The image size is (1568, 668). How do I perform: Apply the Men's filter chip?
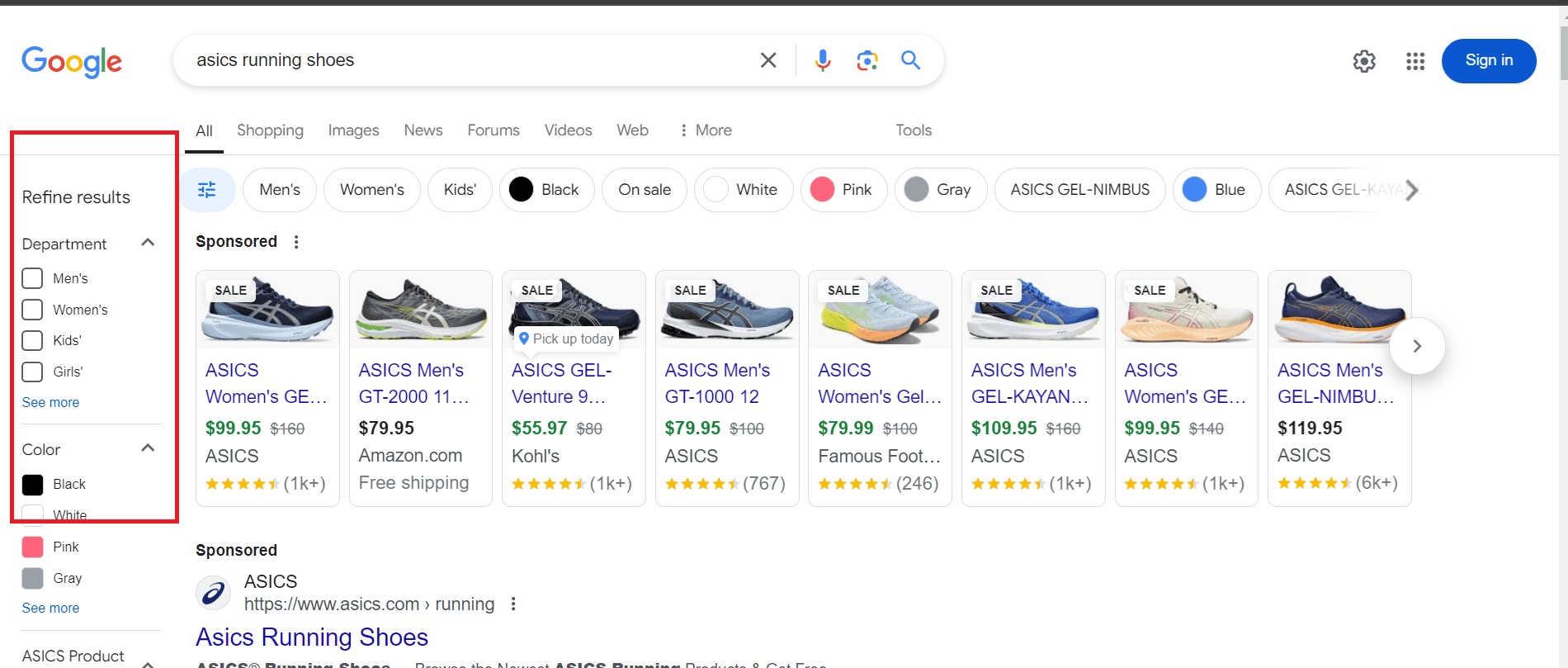point(280,190)
